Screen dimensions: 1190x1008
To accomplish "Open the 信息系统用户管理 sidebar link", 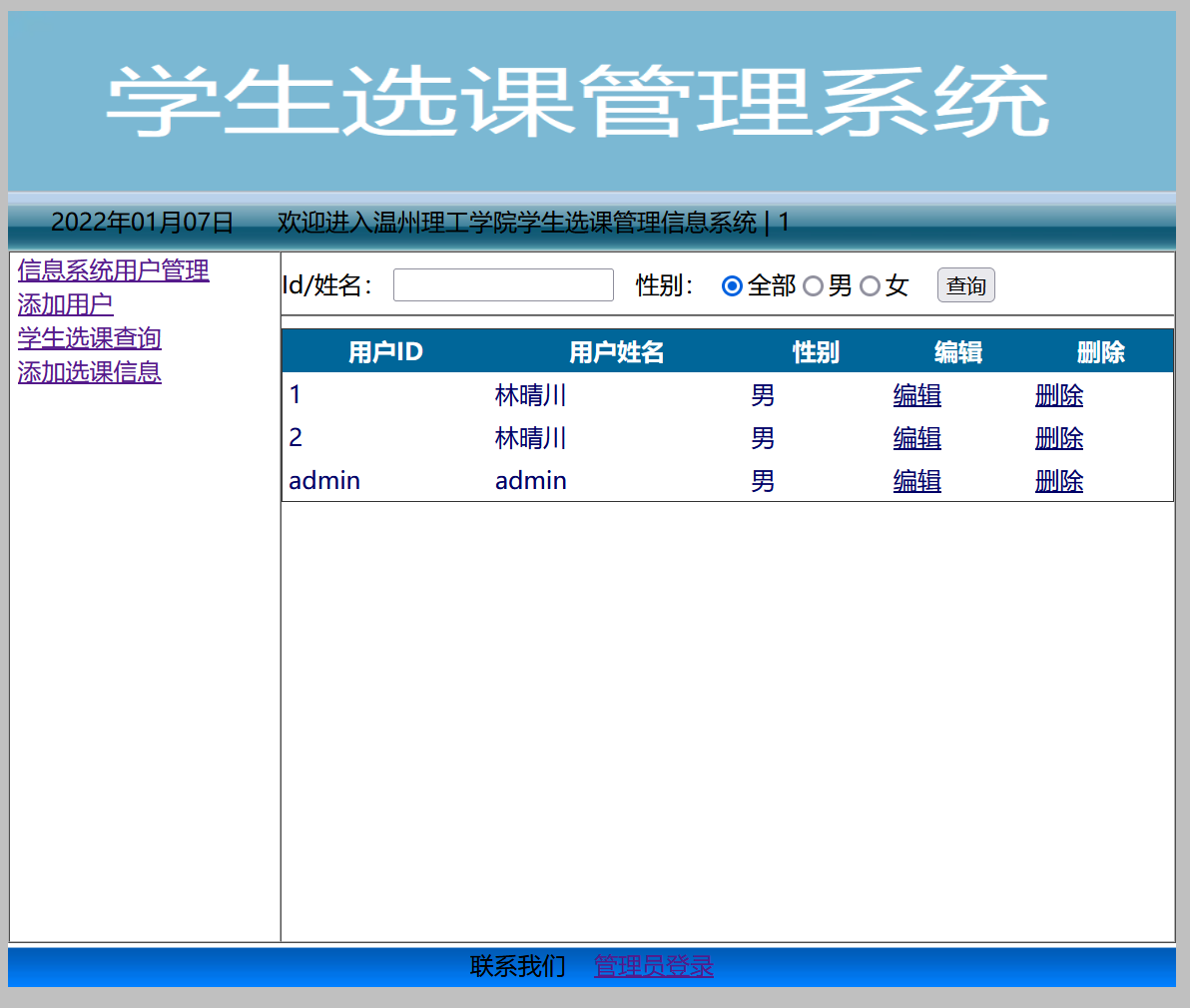I will pos(113,270).
